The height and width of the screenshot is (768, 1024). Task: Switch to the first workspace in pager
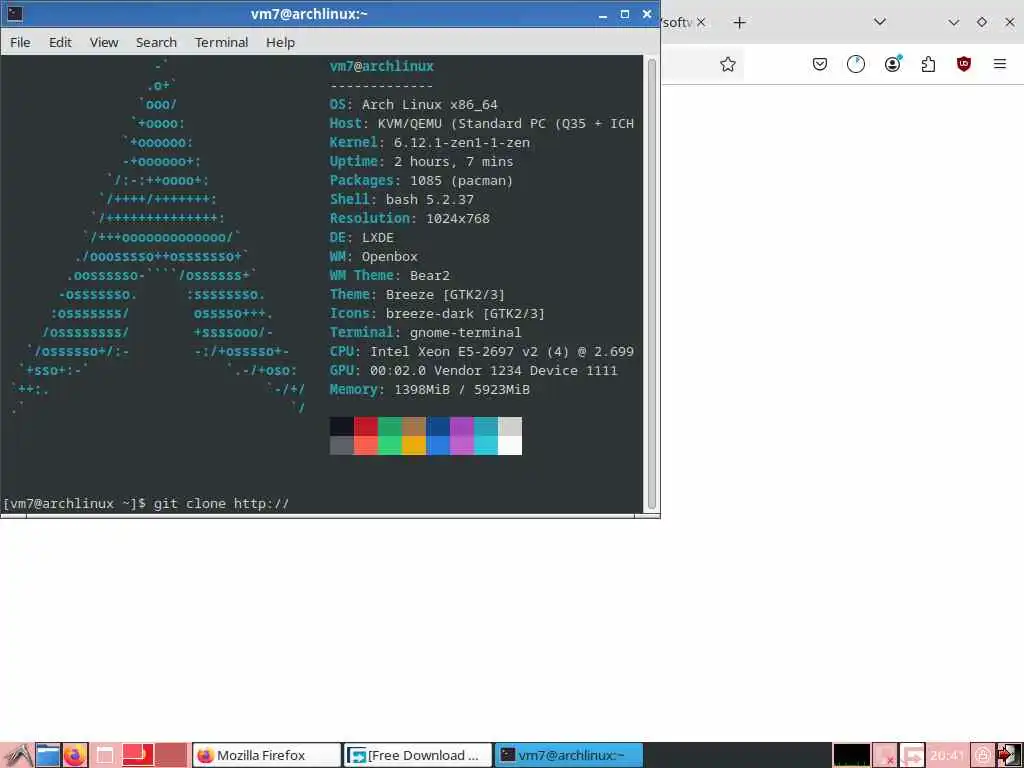click(x=138, y=755)
